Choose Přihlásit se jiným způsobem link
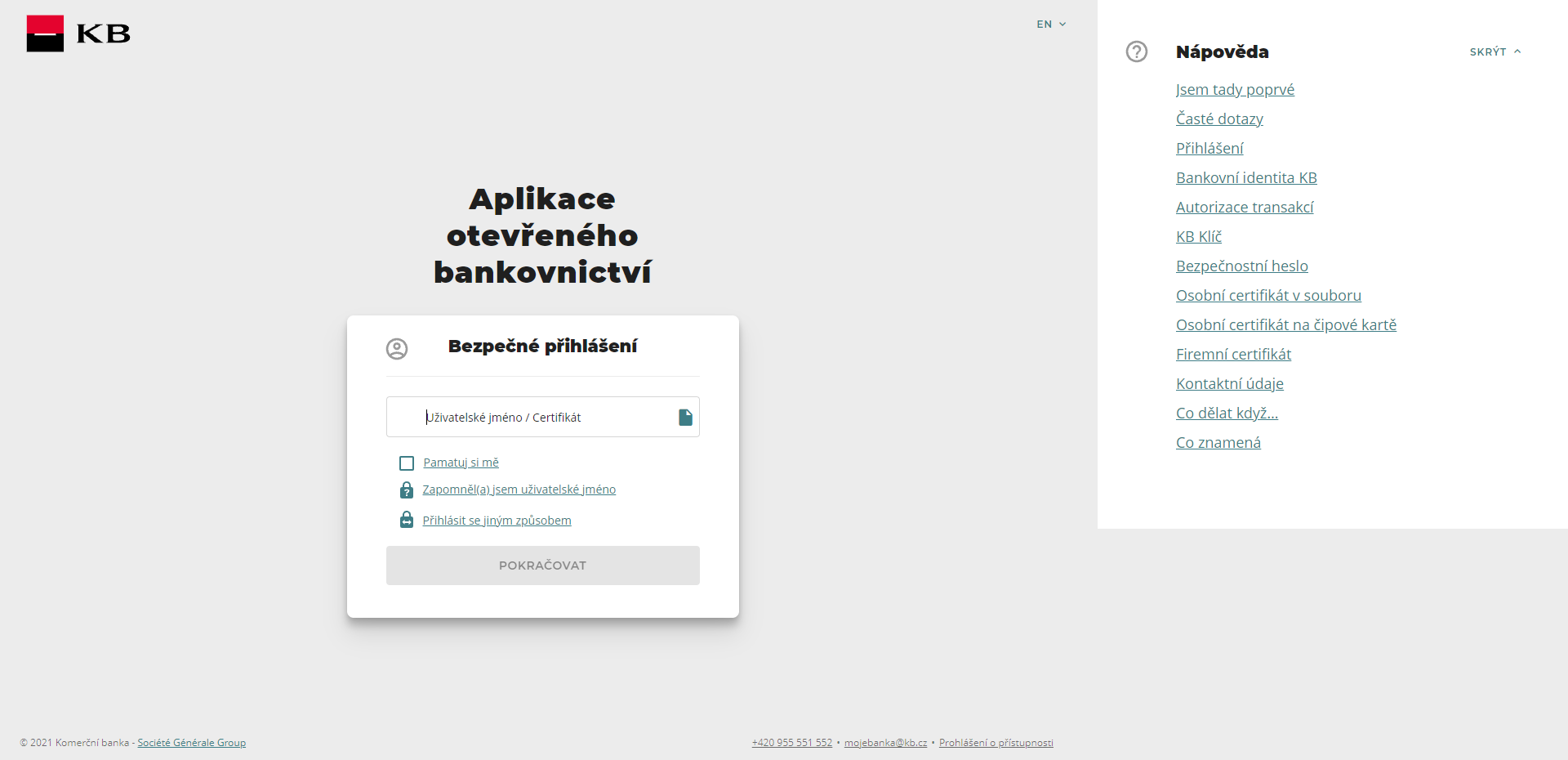Image resolution: width=1568 pixels, height=760 pixels. click(x=497, y=521)
